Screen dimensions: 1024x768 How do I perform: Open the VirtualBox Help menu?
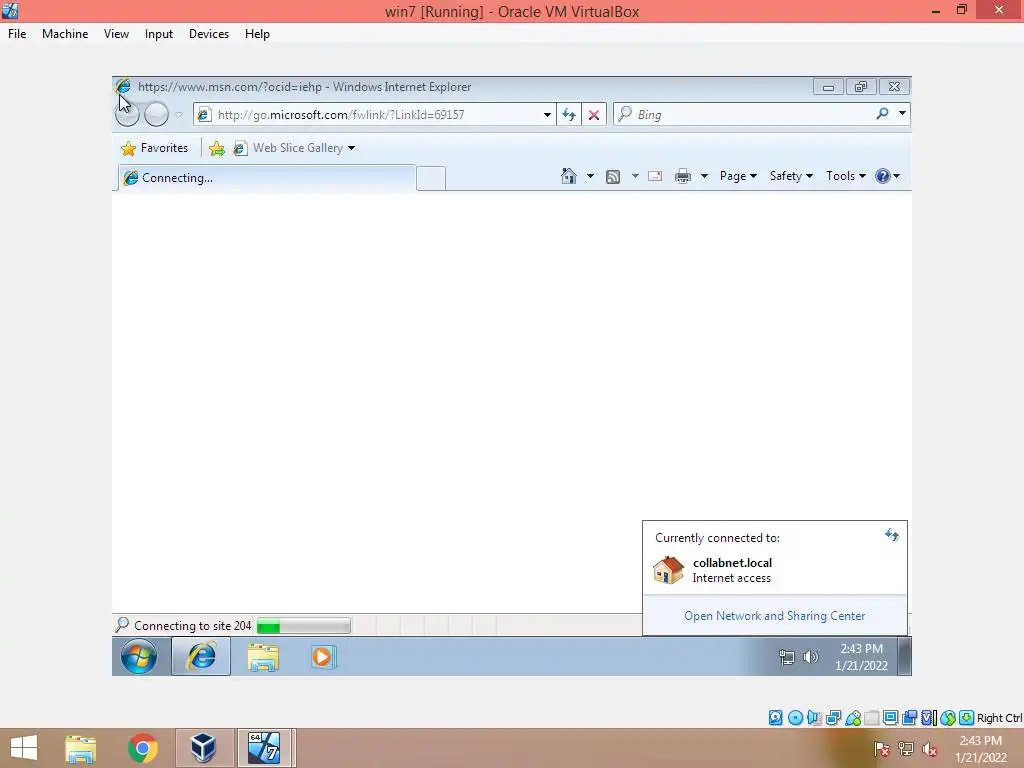coord(257,34)
